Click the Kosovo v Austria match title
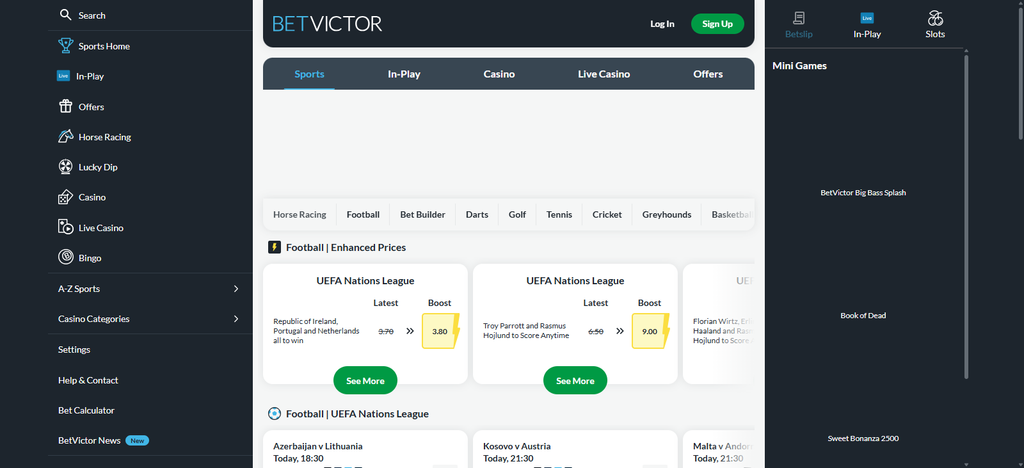 click(517, 446)
